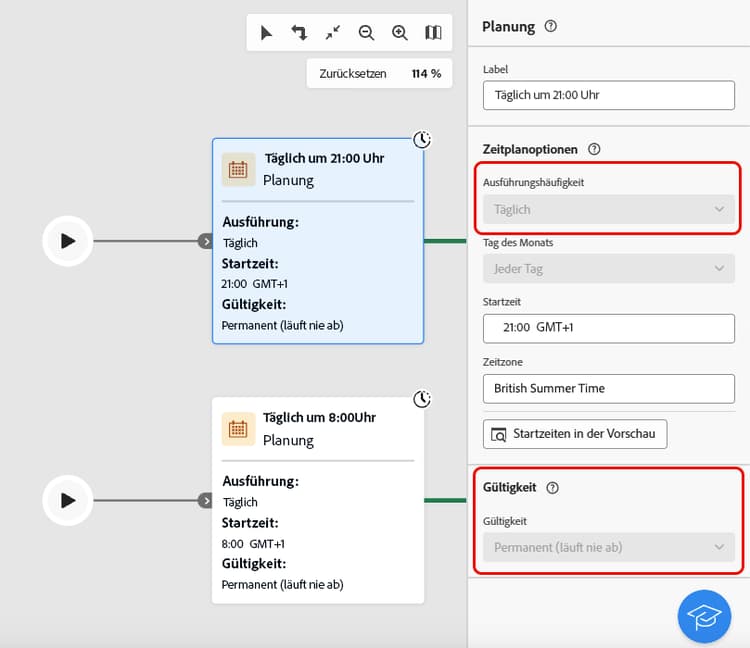Click the start play node before 21:00 schedule
750x648 pixels.
click(68, 241)
